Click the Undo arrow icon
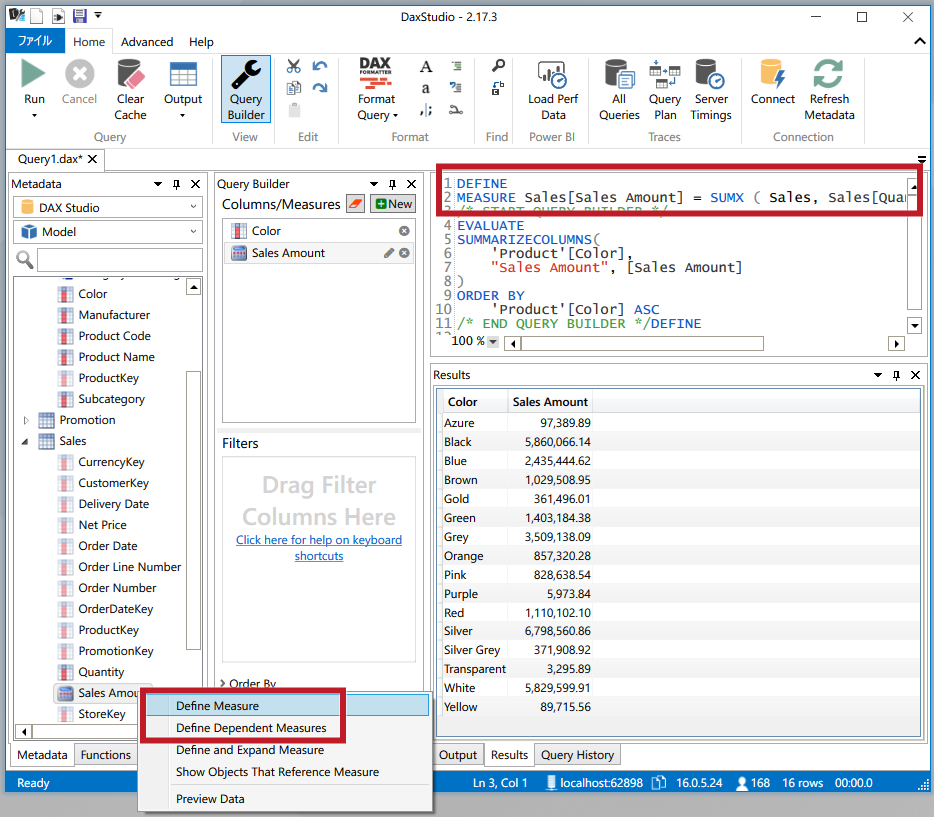Viewport: 934px width, 817px height. pyautogui.click(x=320, y=66)
